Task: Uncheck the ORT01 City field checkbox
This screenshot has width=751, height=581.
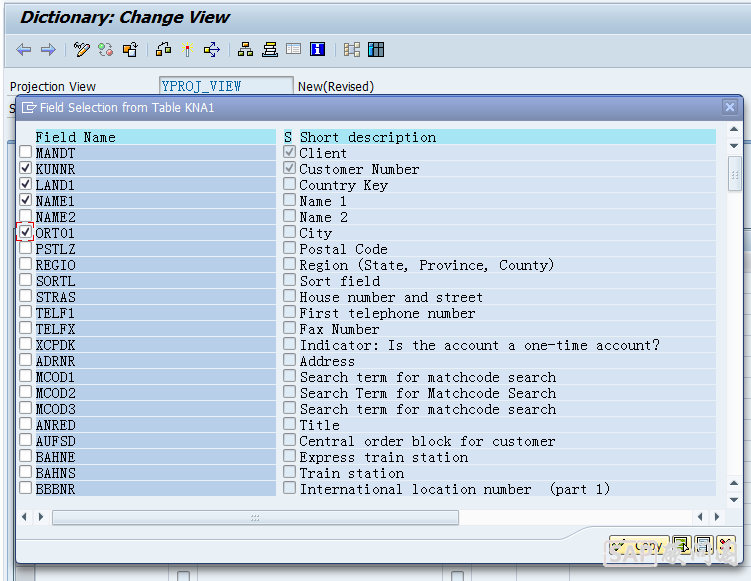Action: point(25,233)
